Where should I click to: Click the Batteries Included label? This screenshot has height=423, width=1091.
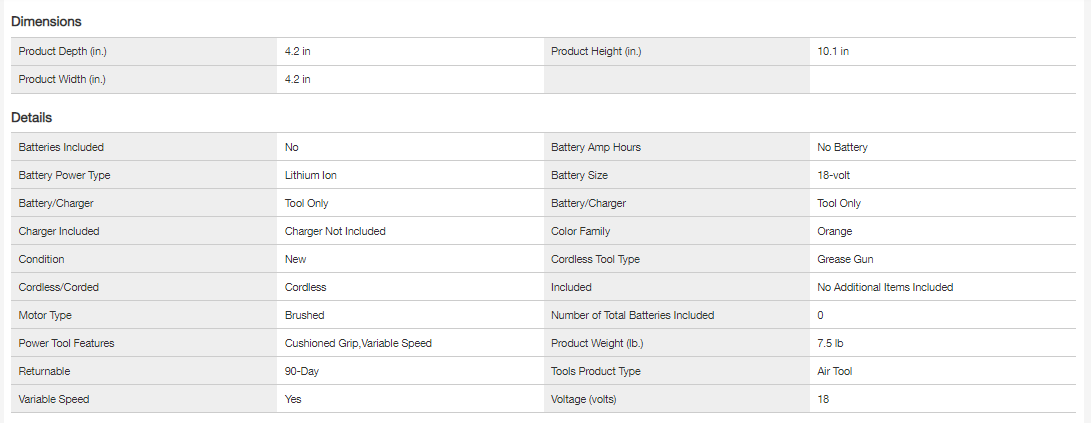(61, 147)
